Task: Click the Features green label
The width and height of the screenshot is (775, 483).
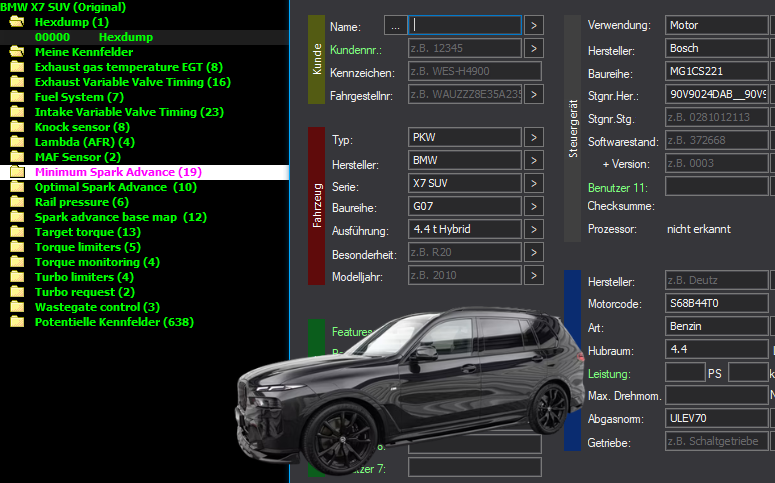Action: [x=352, y=332]
